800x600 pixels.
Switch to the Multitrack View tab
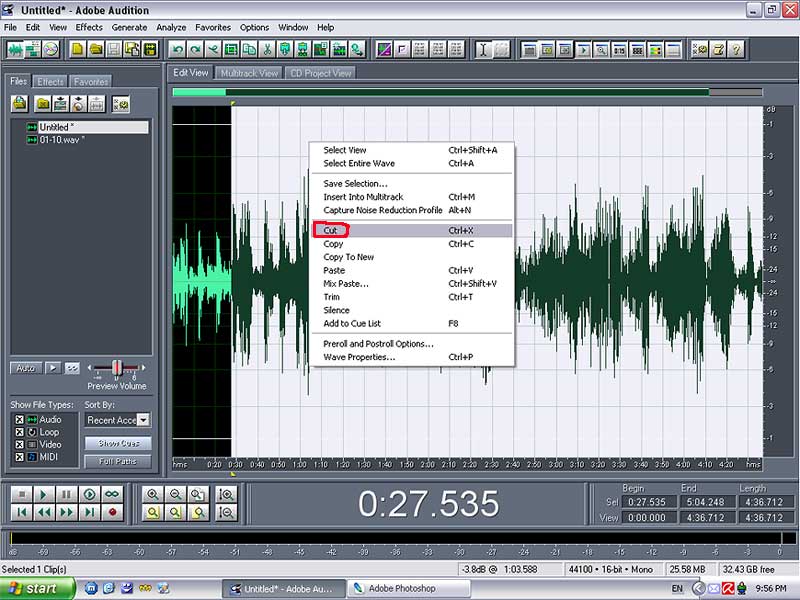pyautogui.click(x=249, y=73)
